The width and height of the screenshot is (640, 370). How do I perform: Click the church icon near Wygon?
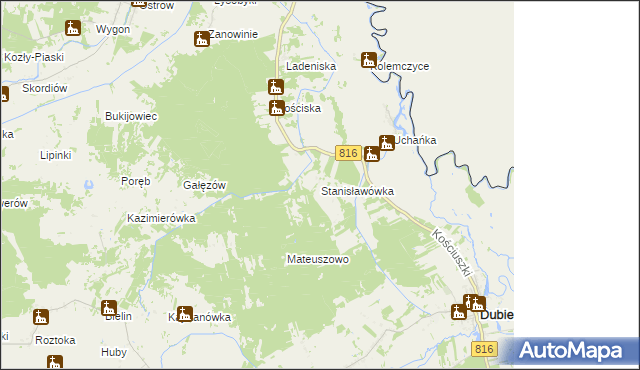tap(73, 28)
